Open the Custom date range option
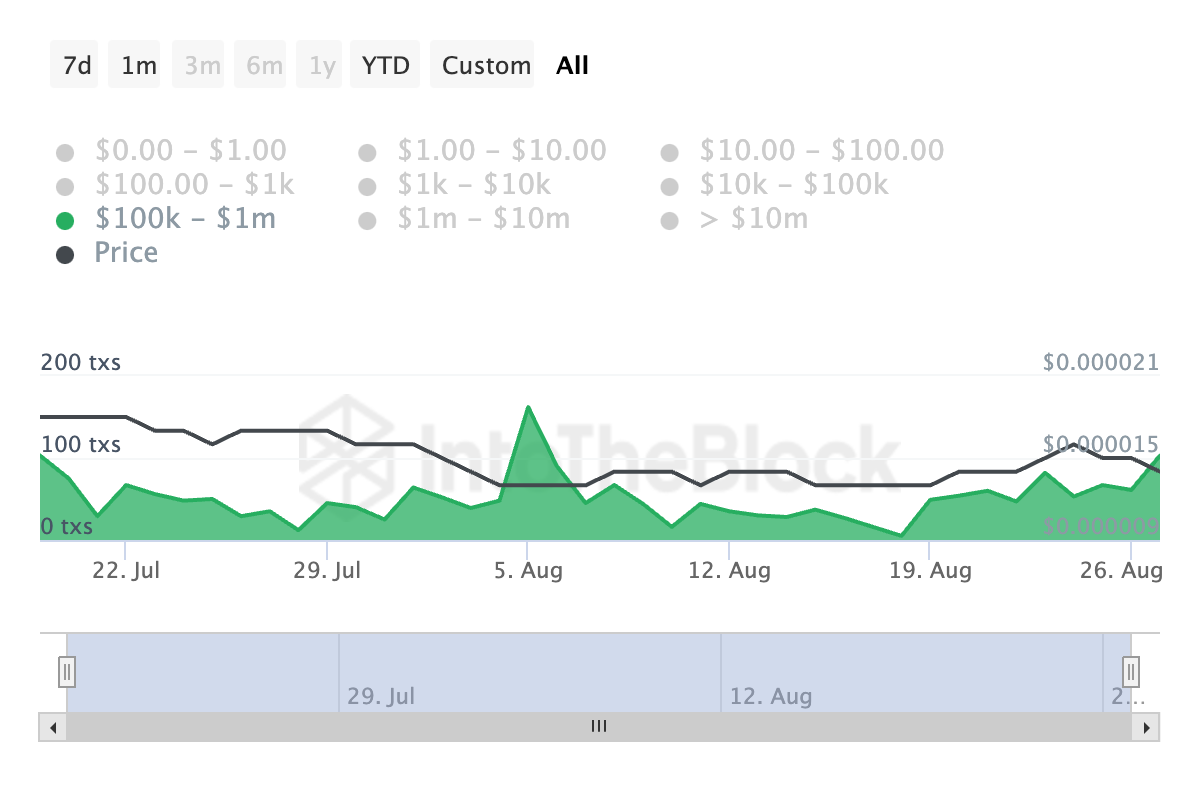The image size is (1200, 800). [486, 66]
